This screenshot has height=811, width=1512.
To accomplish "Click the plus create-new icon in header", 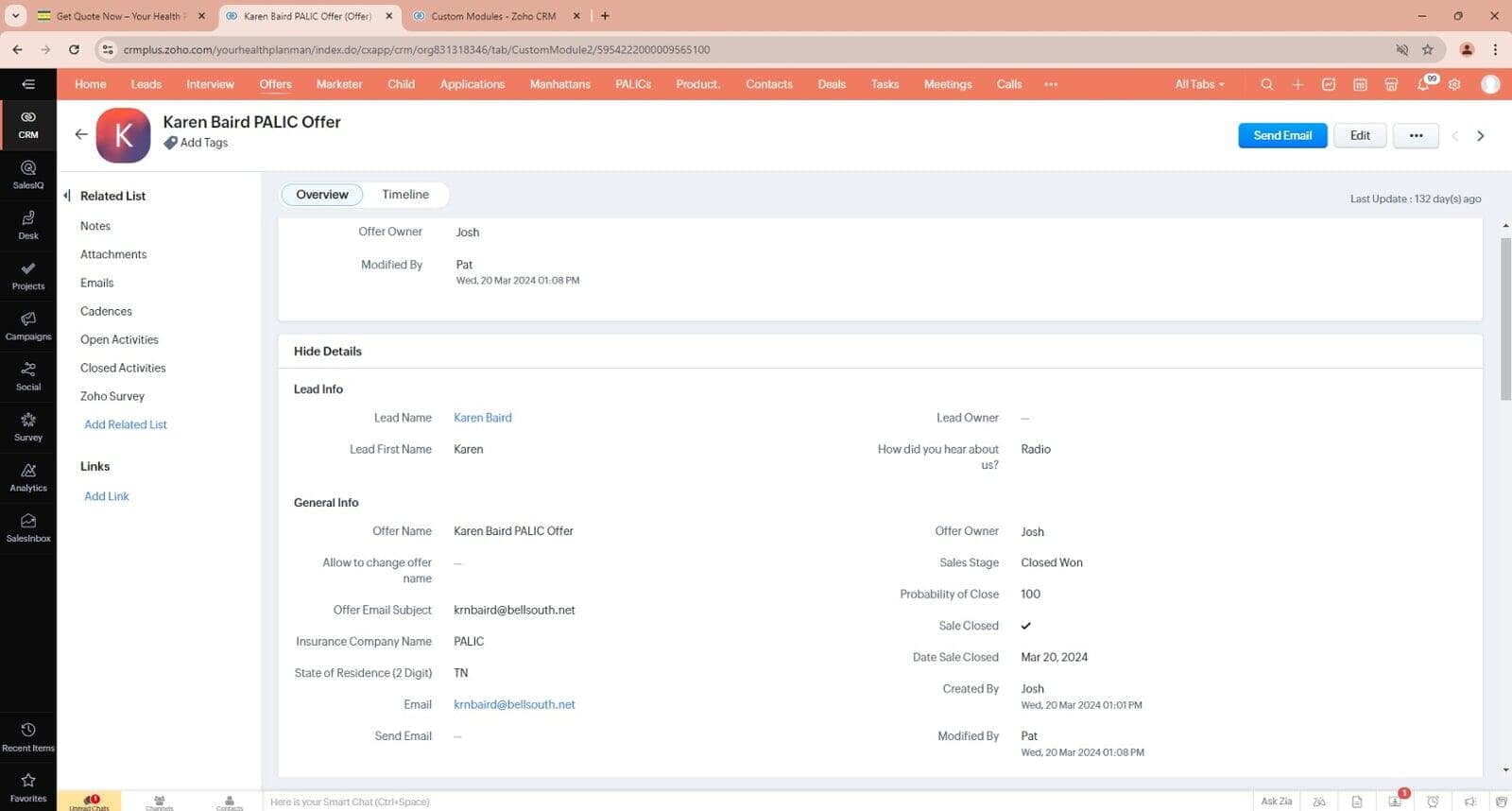I will click(x=1297, y=84).
